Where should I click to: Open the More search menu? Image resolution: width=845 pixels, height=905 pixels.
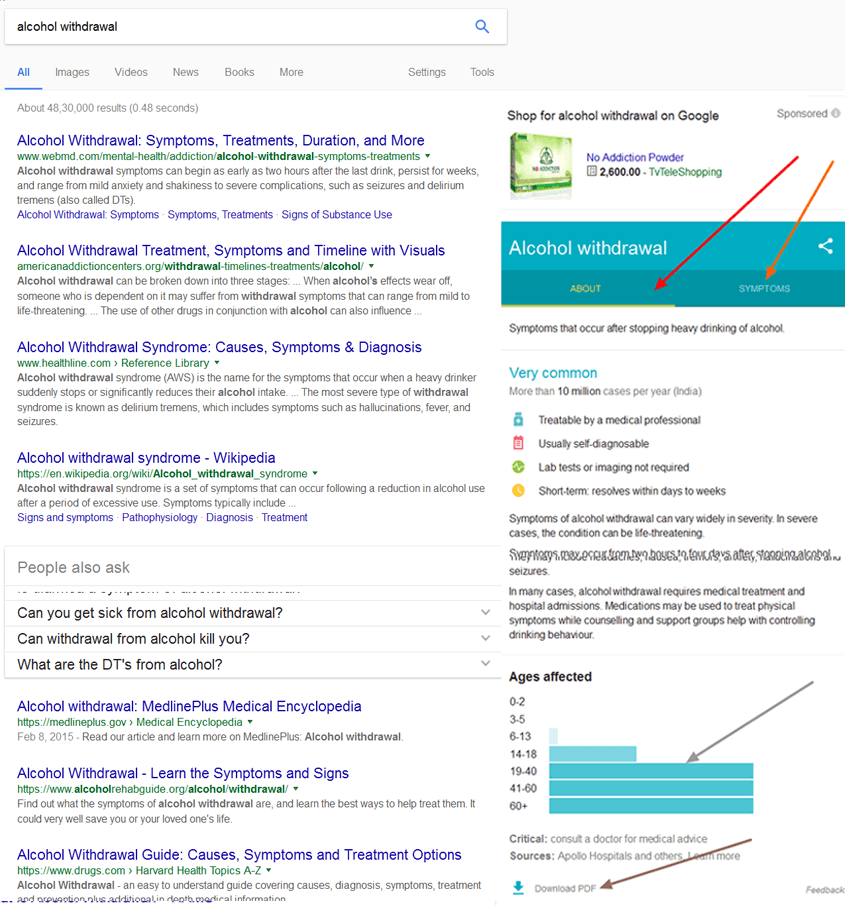coord(291,72)
